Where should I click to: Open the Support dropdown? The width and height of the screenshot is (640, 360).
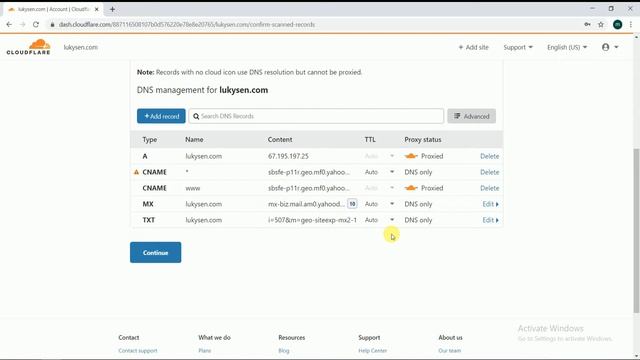pyautogui.click(x=518, y=47)
